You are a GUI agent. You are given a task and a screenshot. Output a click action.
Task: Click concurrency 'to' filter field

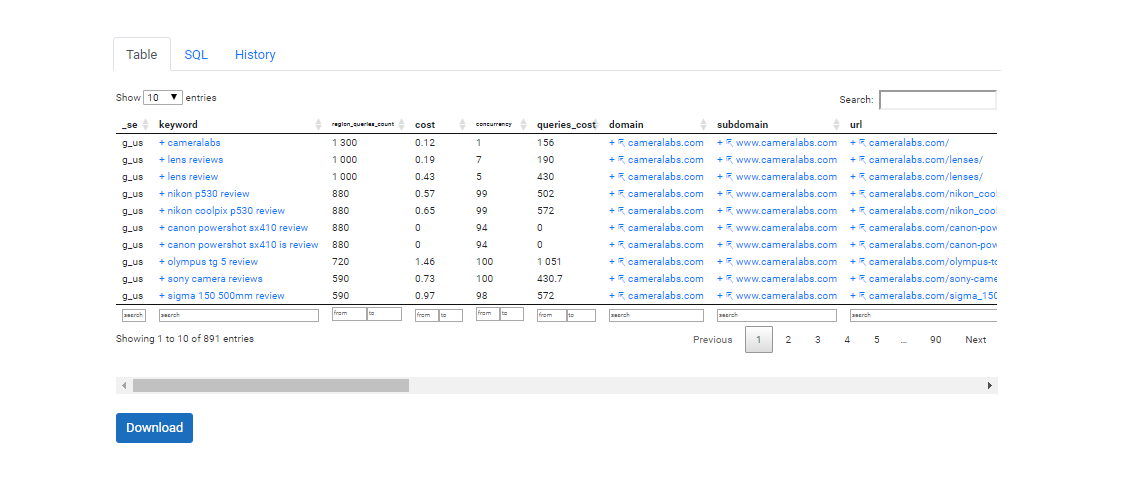512,314
